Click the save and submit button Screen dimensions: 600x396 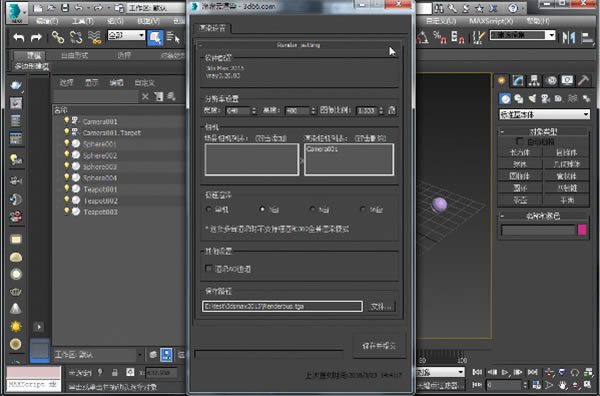pos(379,346)
